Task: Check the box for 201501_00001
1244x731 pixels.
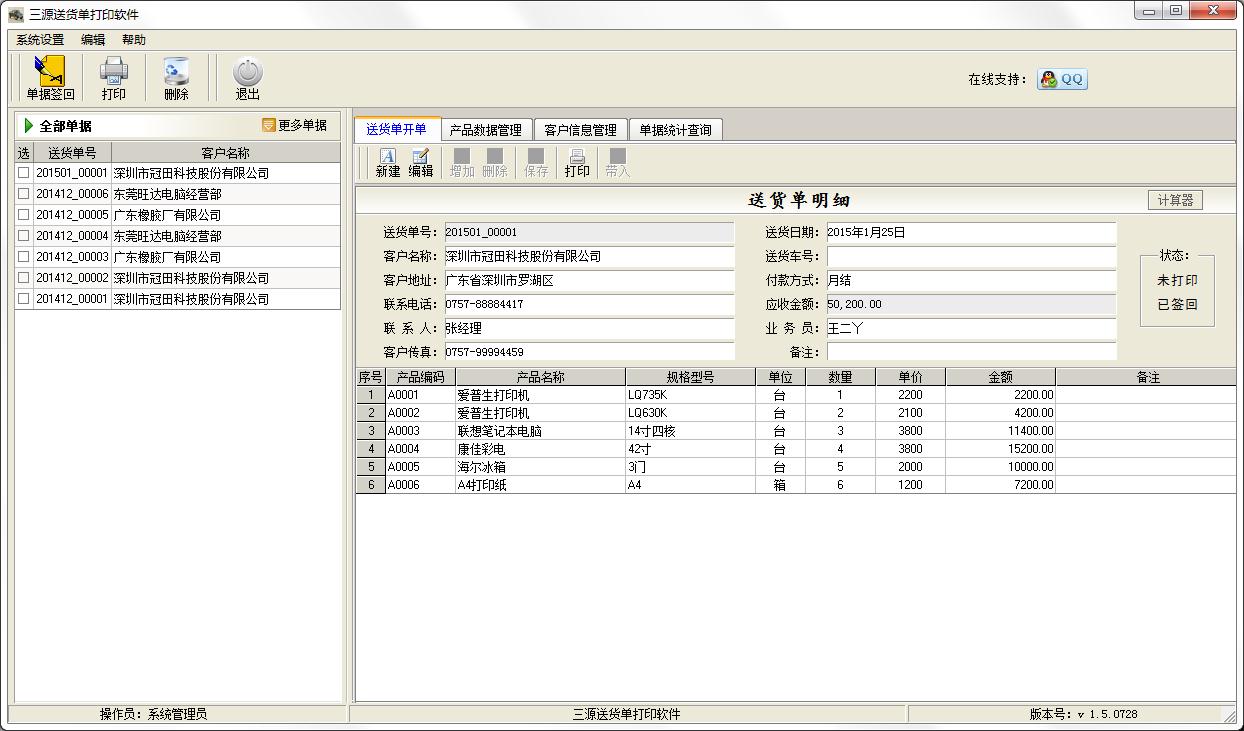Action: tap(24, 172)
